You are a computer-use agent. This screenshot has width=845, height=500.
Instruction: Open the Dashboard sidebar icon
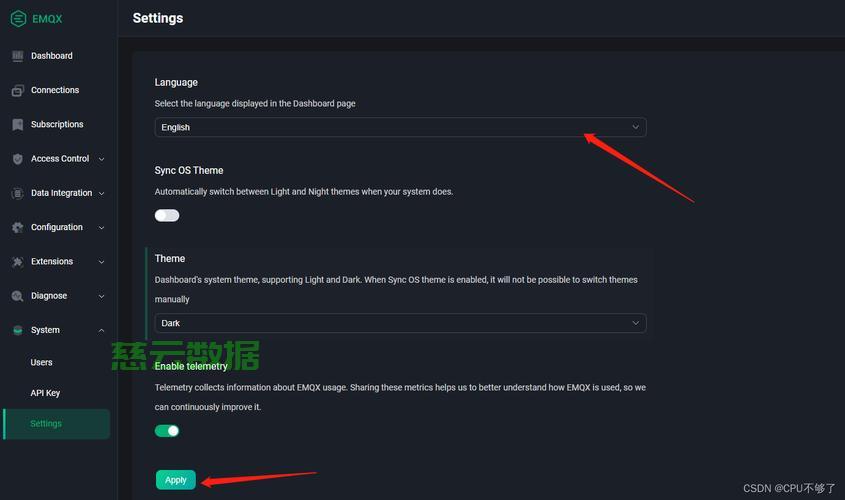[x=18, y=56]
